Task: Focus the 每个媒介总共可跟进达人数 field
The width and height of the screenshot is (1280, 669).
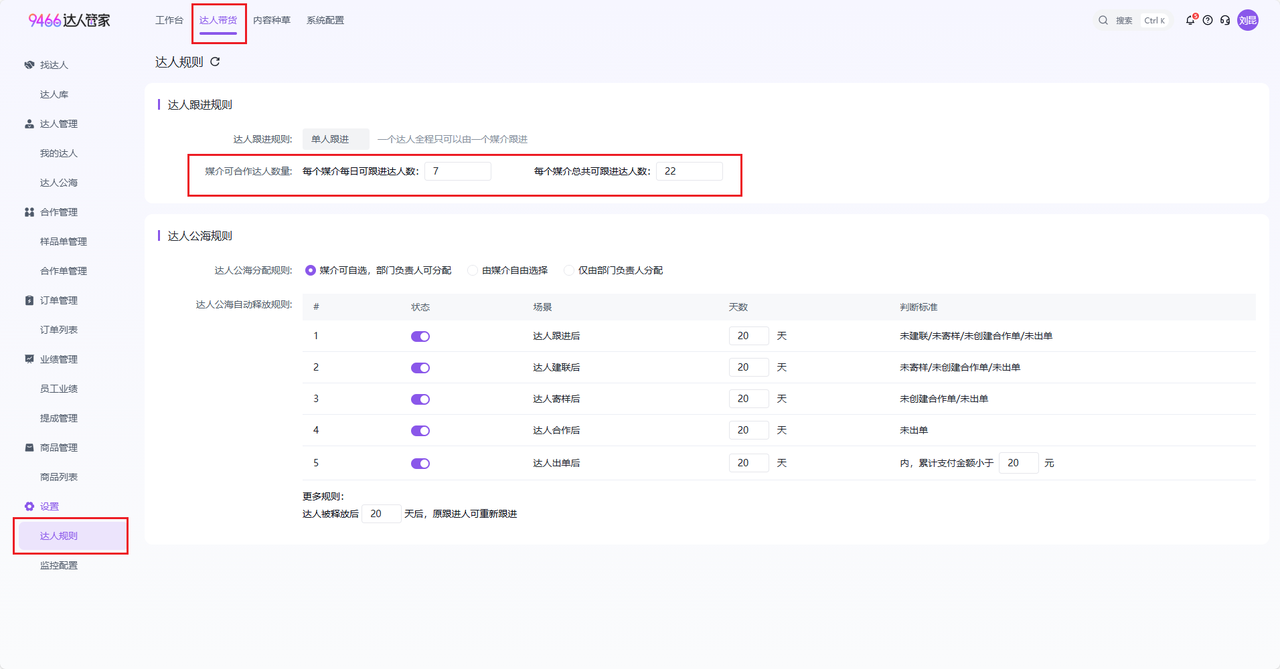Action: pyautogui.click(x=690, y=171)
